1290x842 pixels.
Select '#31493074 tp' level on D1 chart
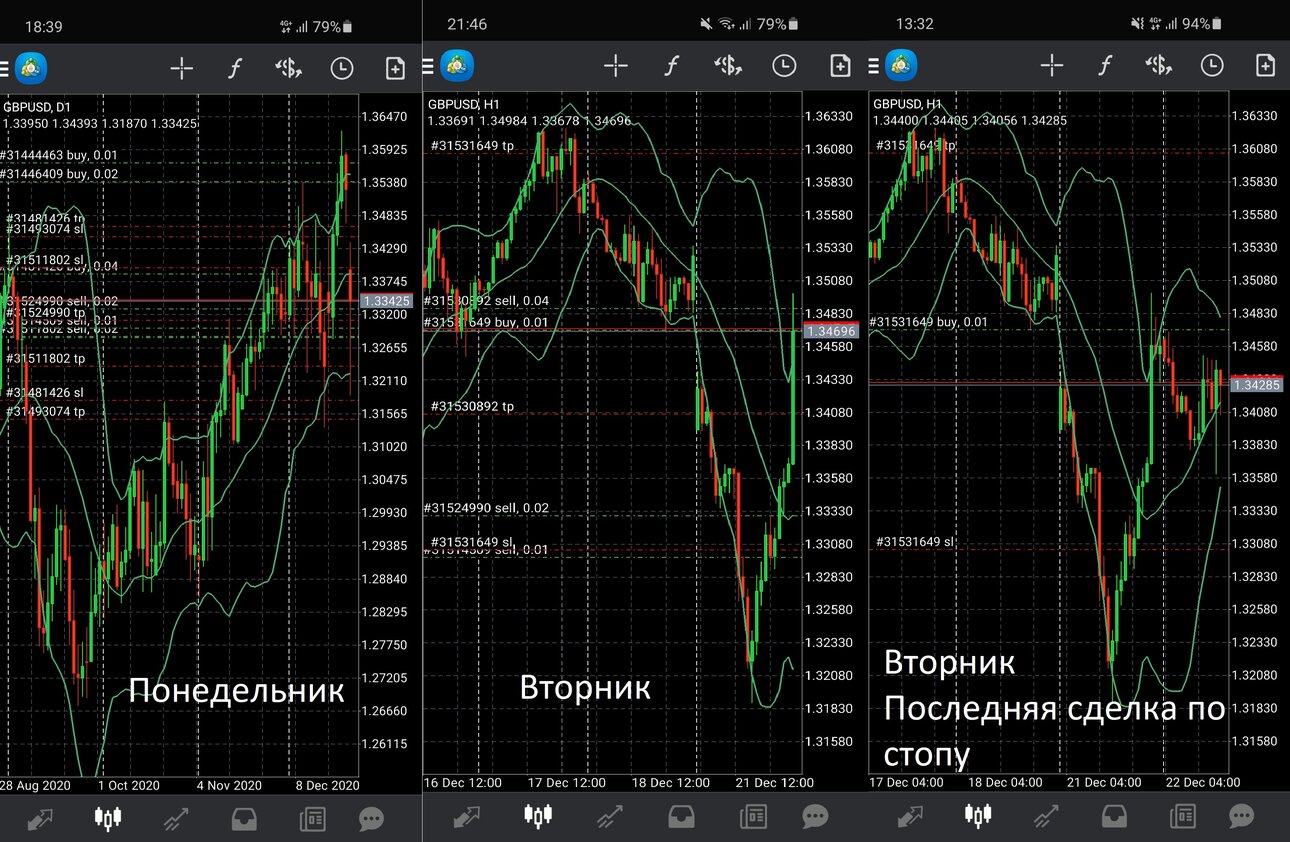click(x=46, y=411)
